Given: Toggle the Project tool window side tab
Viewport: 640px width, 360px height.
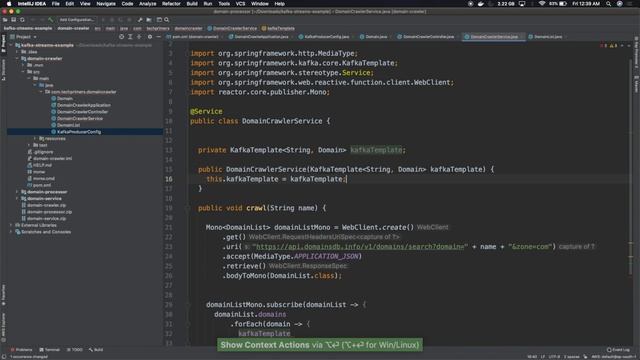Looking at the screenshot, I should pos(3,43).
